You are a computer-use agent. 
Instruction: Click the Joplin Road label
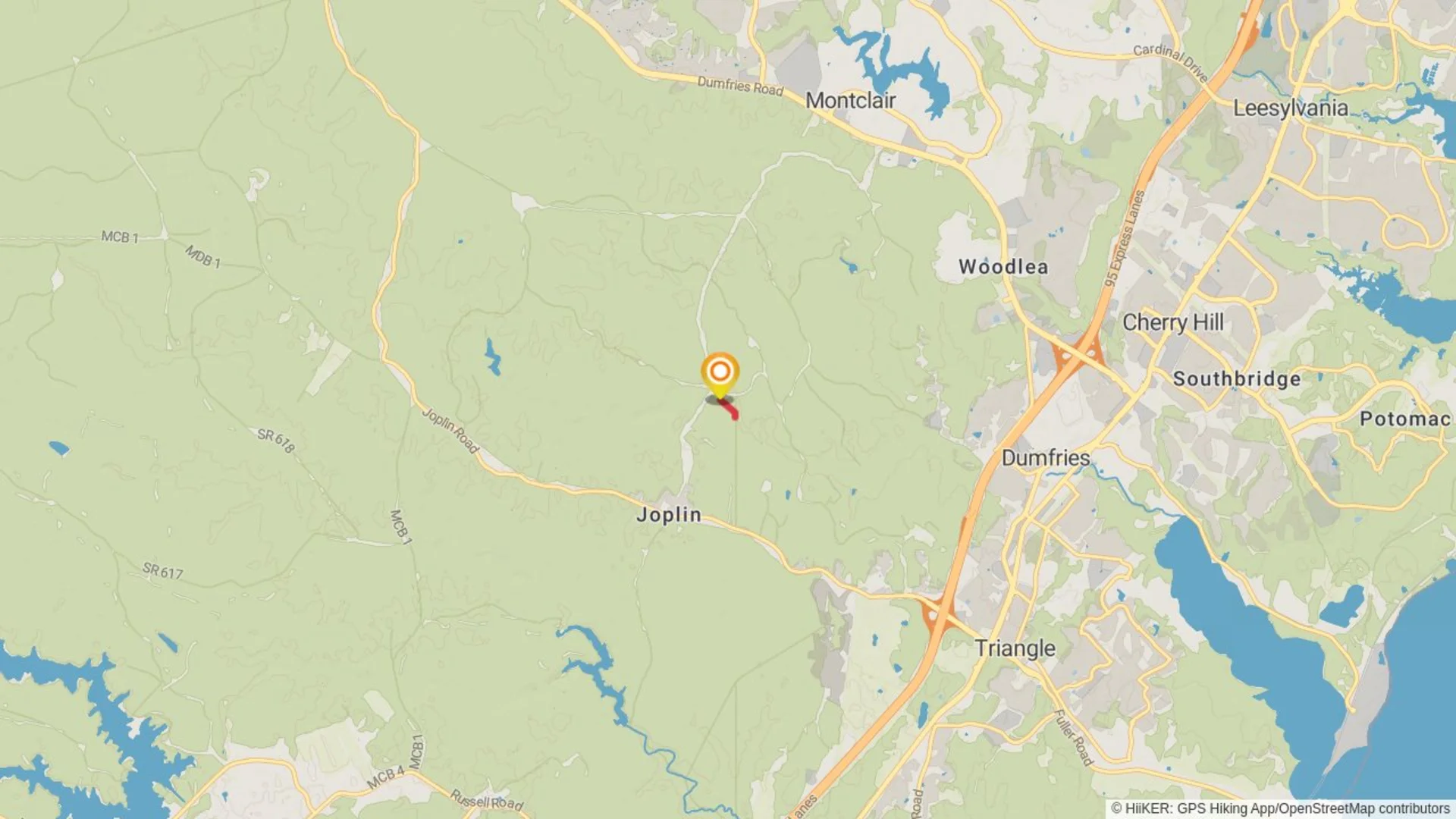[451, 431]
